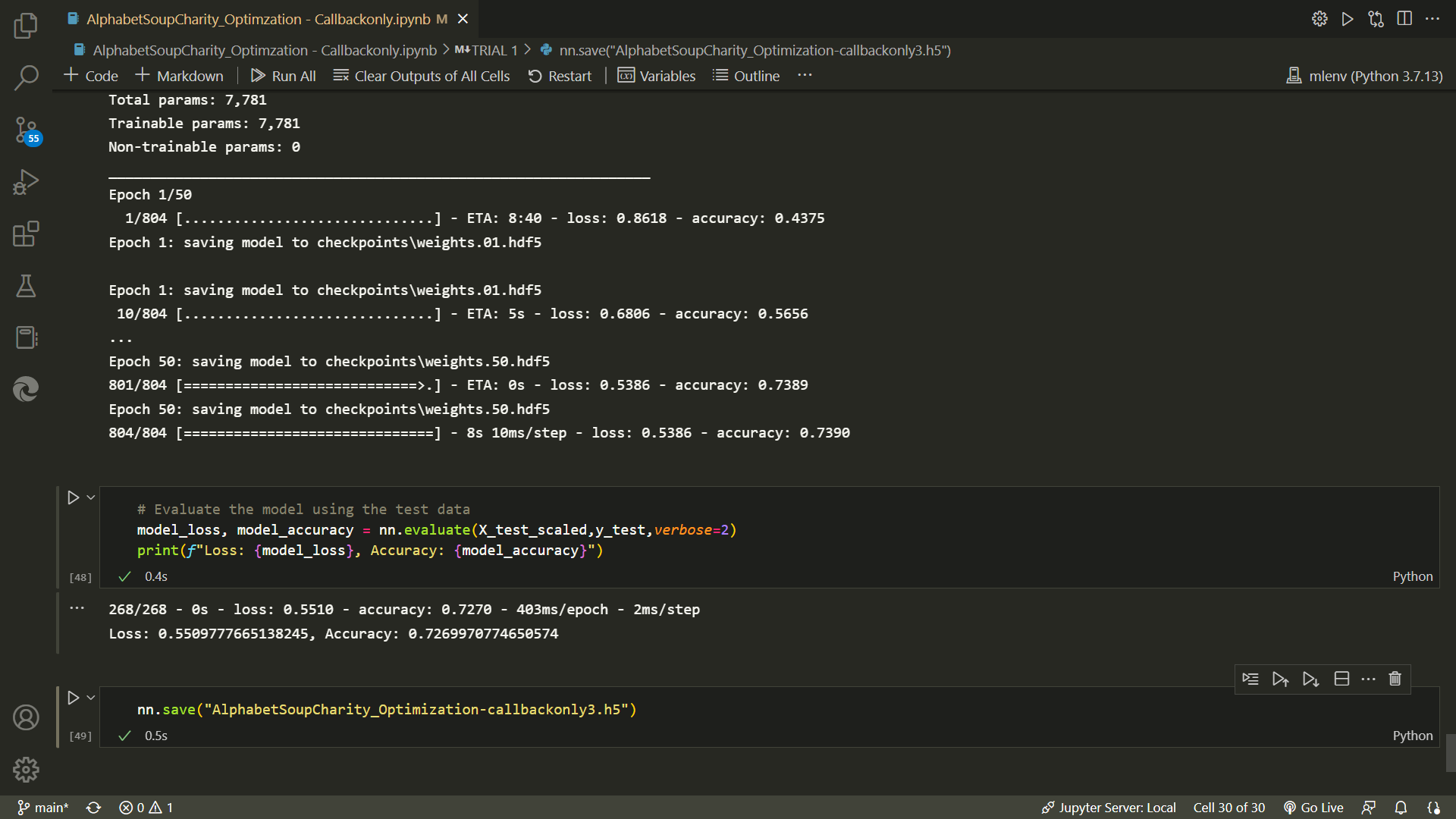Delete the nn.save cell with trash icon
The height and width of the screenshot is (819, 1456).
tap(1395, 679)
